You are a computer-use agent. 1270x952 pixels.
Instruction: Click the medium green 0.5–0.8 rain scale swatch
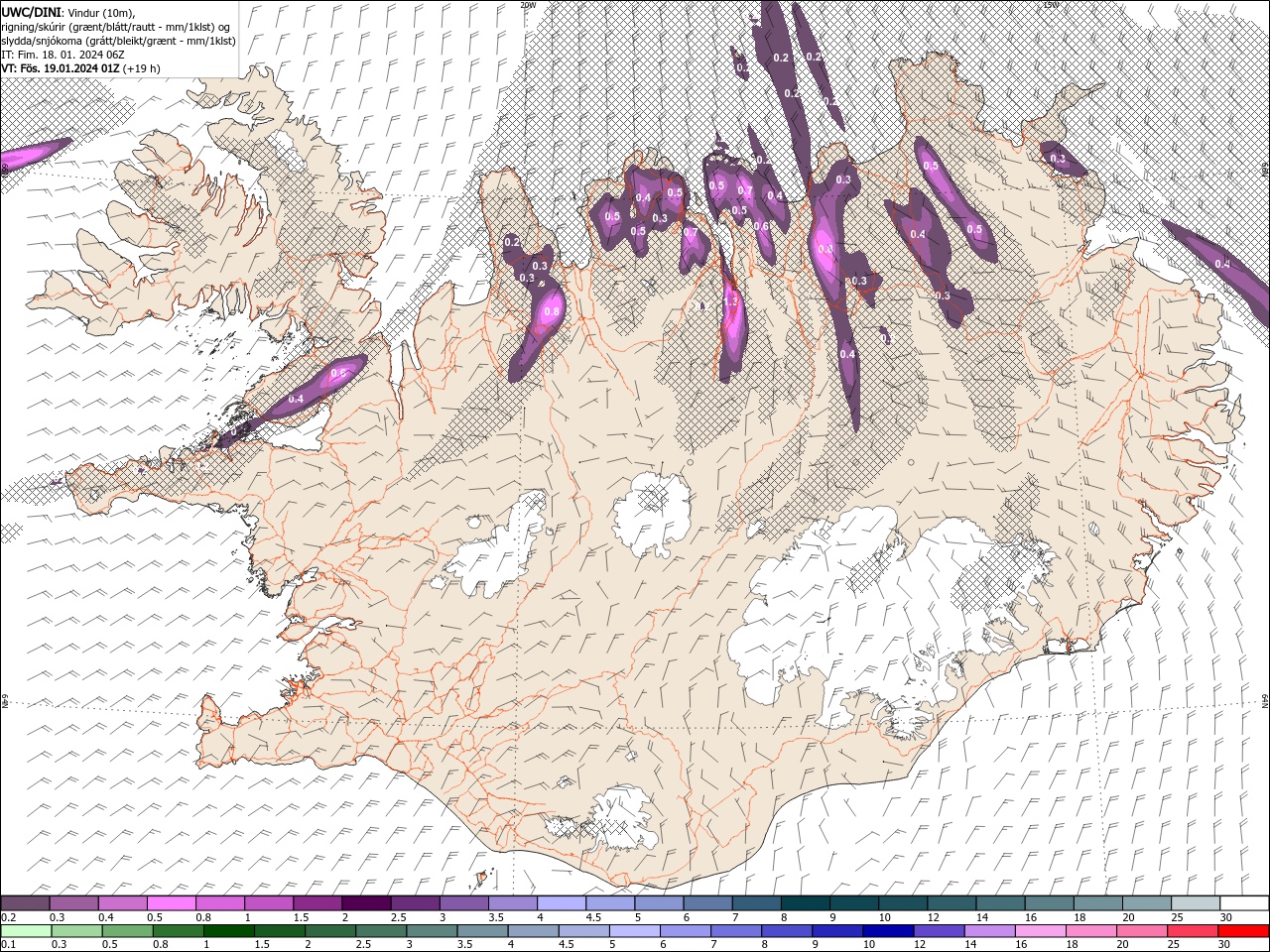coord(128,931)
